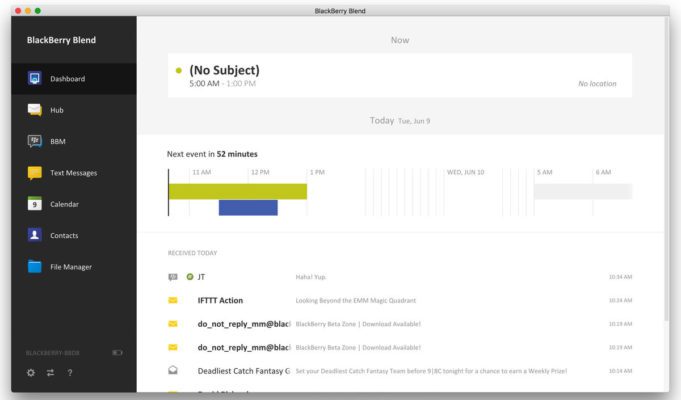Click the green status icon next to JT
This screenshot has height=400, width=681.
190,277
